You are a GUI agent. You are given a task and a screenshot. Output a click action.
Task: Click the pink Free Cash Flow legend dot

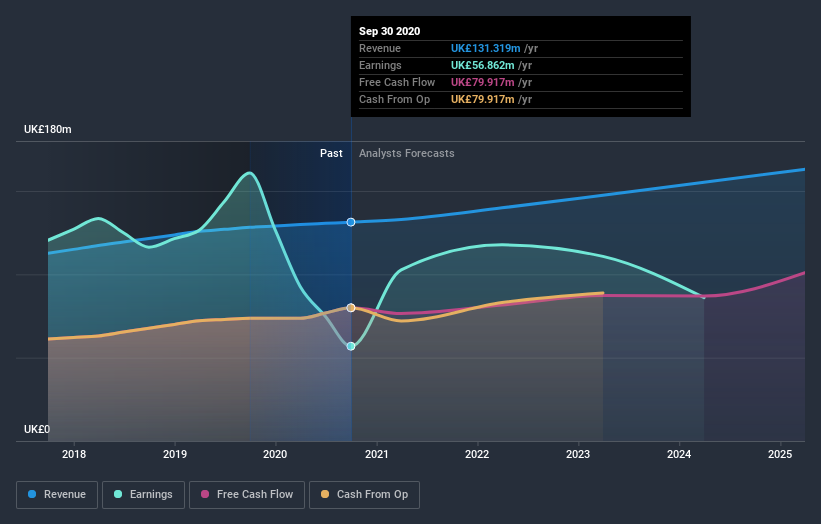point(205,494)
